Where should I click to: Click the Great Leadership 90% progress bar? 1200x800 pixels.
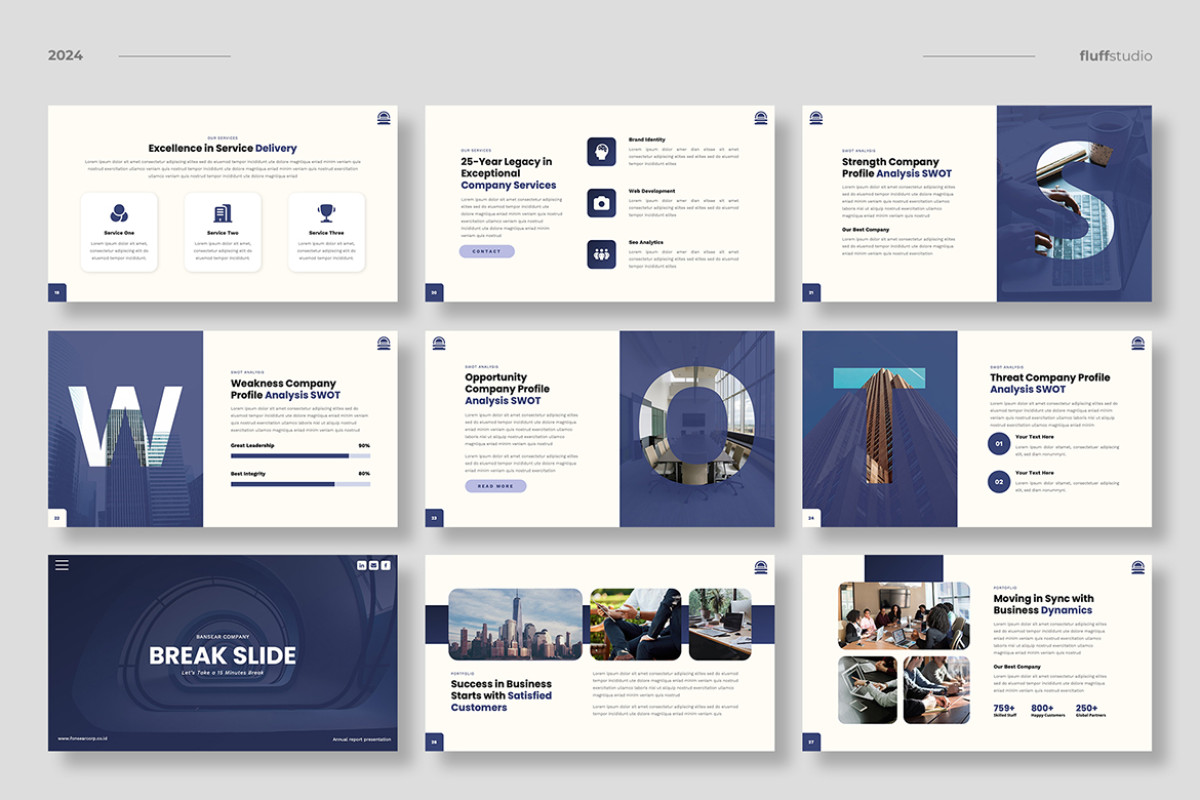(x=300, y=453)
